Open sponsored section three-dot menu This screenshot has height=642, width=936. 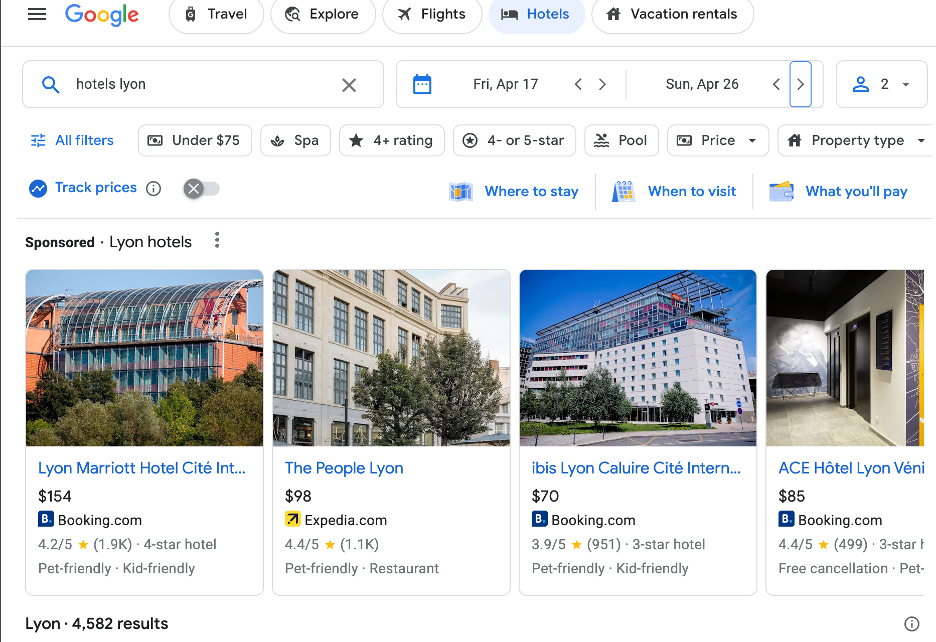tap(217, 240)
